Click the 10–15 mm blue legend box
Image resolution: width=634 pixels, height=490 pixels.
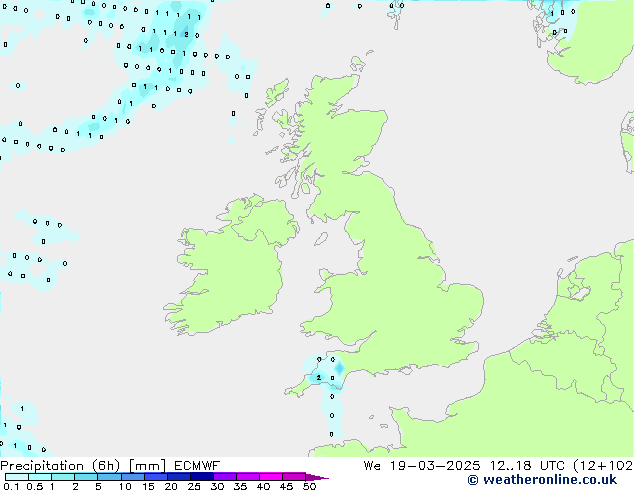coord(133,477)
